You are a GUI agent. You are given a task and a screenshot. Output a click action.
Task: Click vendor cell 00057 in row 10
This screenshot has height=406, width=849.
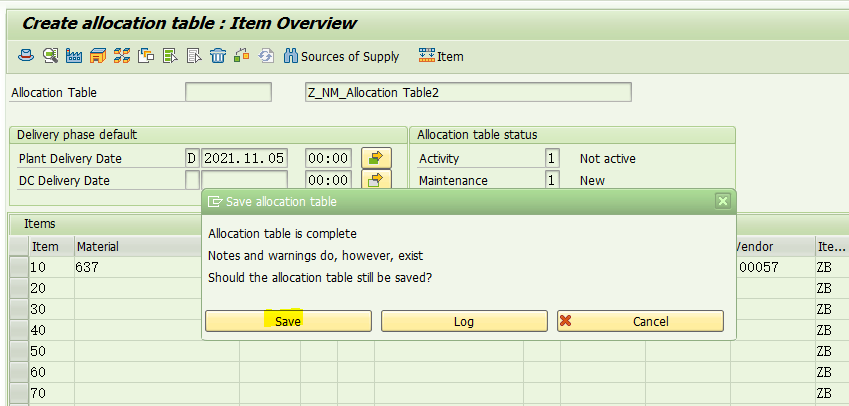[x=775, y=267]
